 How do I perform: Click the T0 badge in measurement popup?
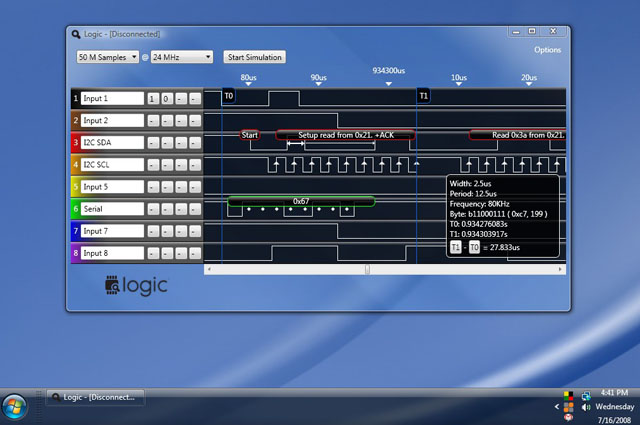pos(474,246)
